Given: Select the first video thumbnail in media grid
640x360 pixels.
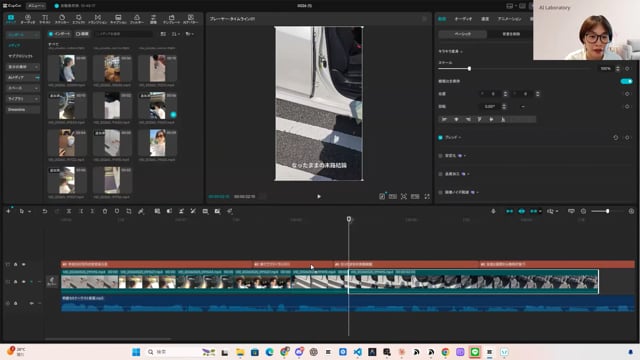Looking at the screenshot, I should coord(67,69).
